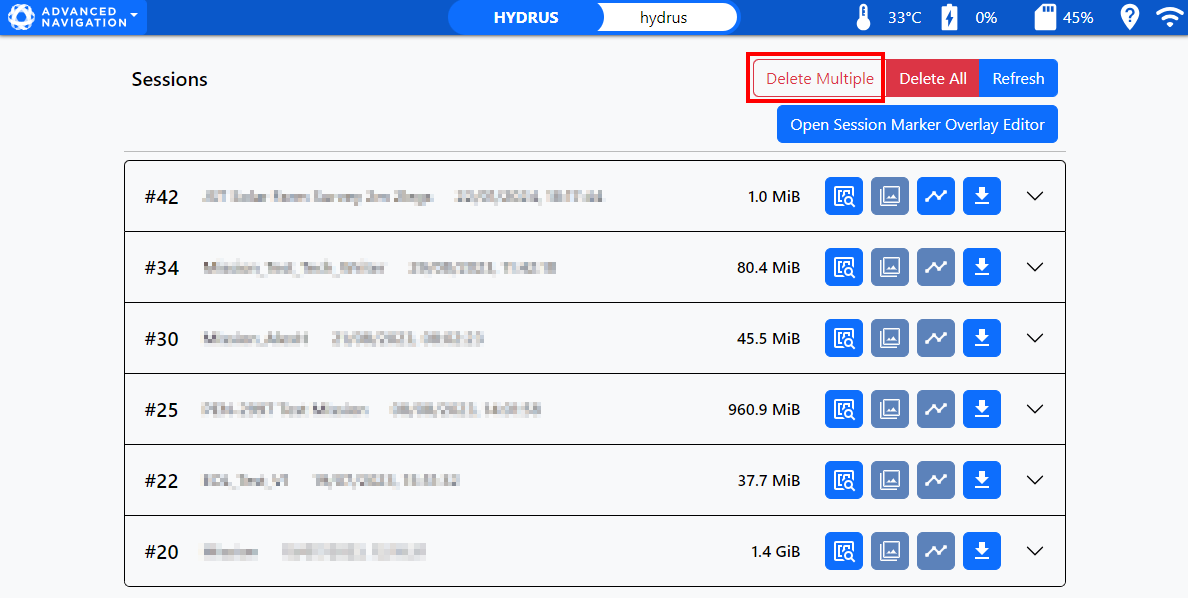The width and height of the screenshot is (1188, 598).
Task: Switch to the hydrus device tab
Action: tap(664, 17)
